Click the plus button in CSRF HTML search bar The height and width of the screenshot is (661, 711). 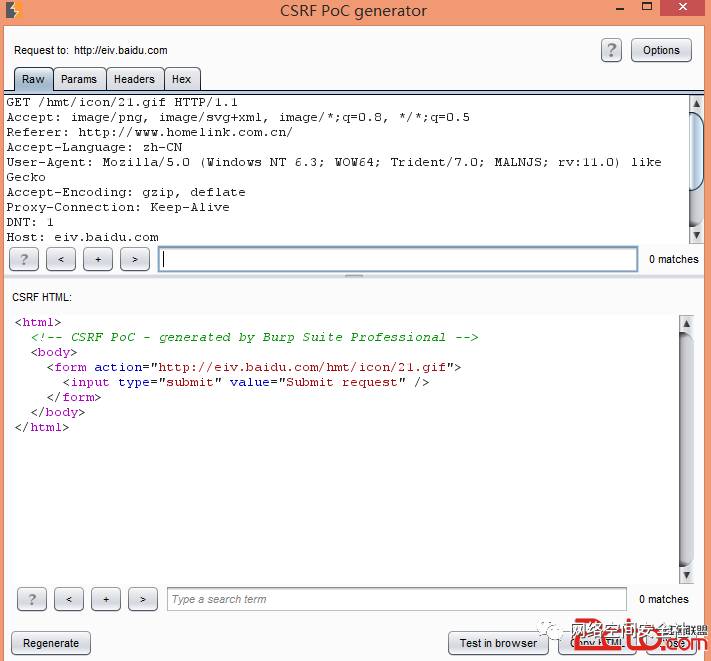point(106,599)
